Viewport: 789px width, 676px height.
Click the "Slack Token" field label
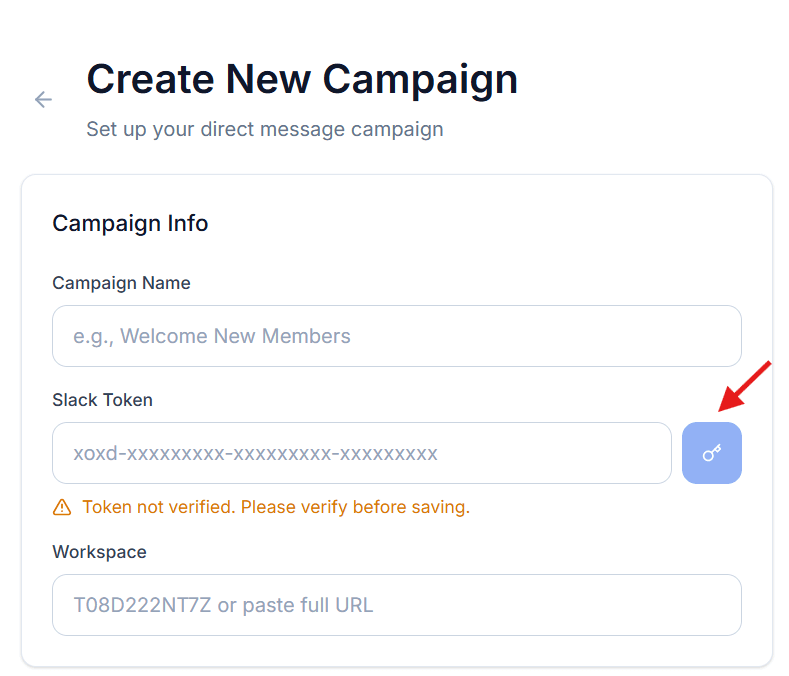[102, 400]
